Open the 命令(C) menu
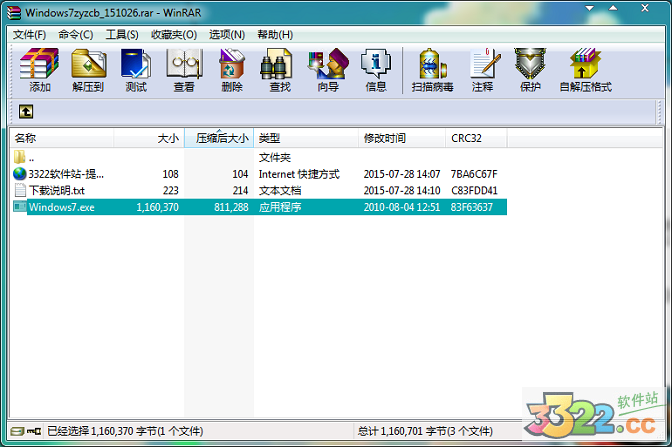Image resolution: width=672 pixels, height=447 pixels. click(x=76, y=34)
